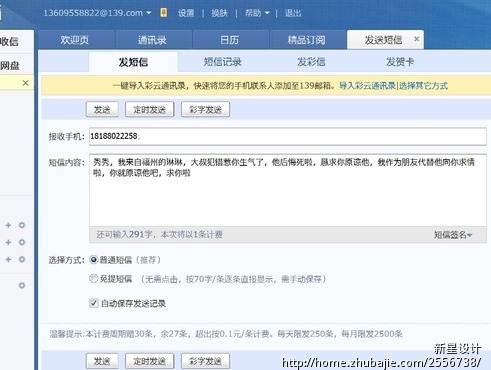
Task: Open the 发贺卡 sub-tab
Action: 400,62
